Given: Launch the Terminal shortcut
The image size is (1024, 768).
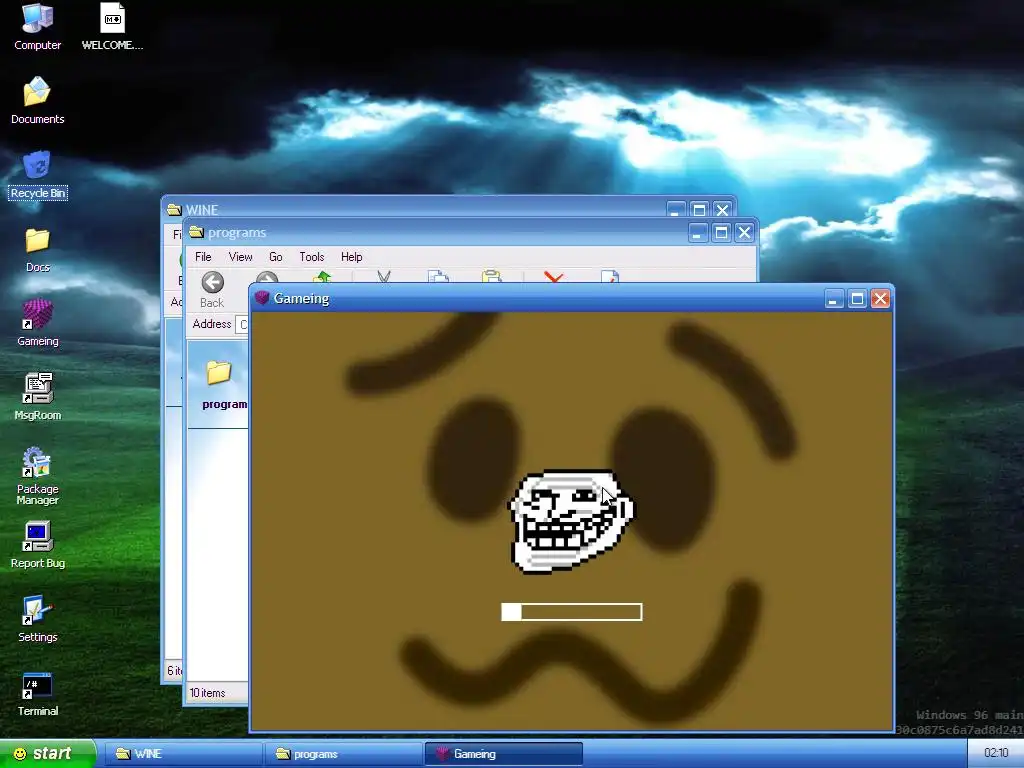Looking at the screenshot, I should click(37, 692).
